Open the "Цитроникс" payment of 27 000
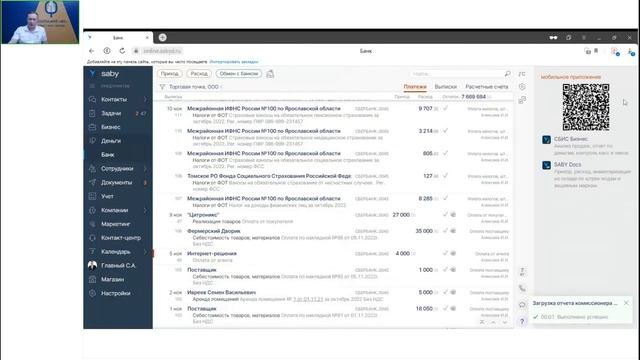The width and height of the screenshot is (640, 360). [333, 218]
